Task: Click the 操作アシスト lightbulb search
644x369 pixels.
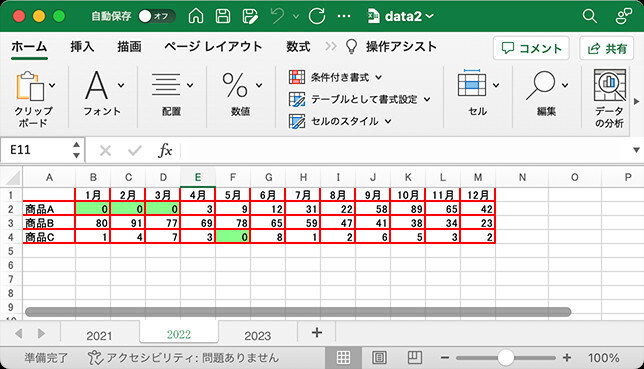Action: tap(391, 47)
